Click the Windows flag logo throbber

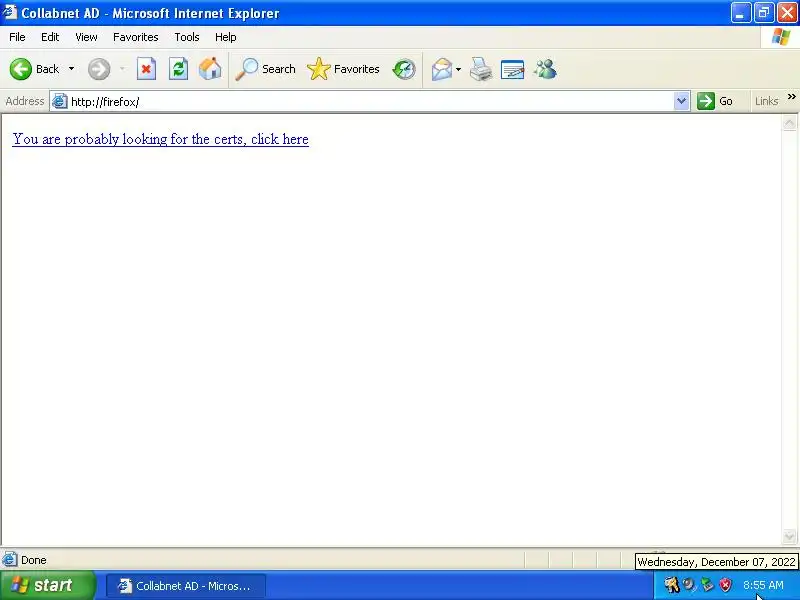[781, 37]
